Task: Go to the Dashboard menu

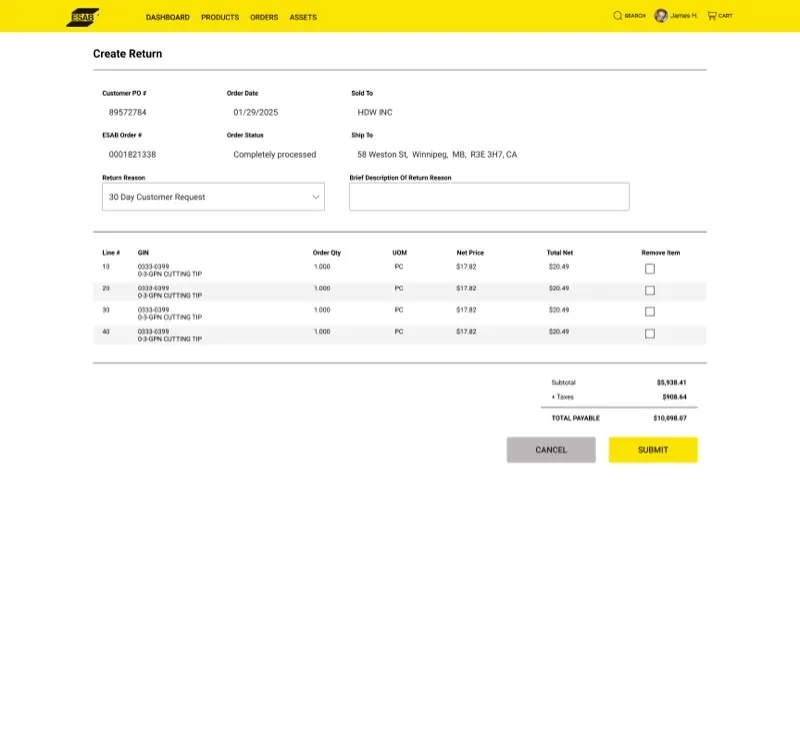Action: tap(167, 17)
